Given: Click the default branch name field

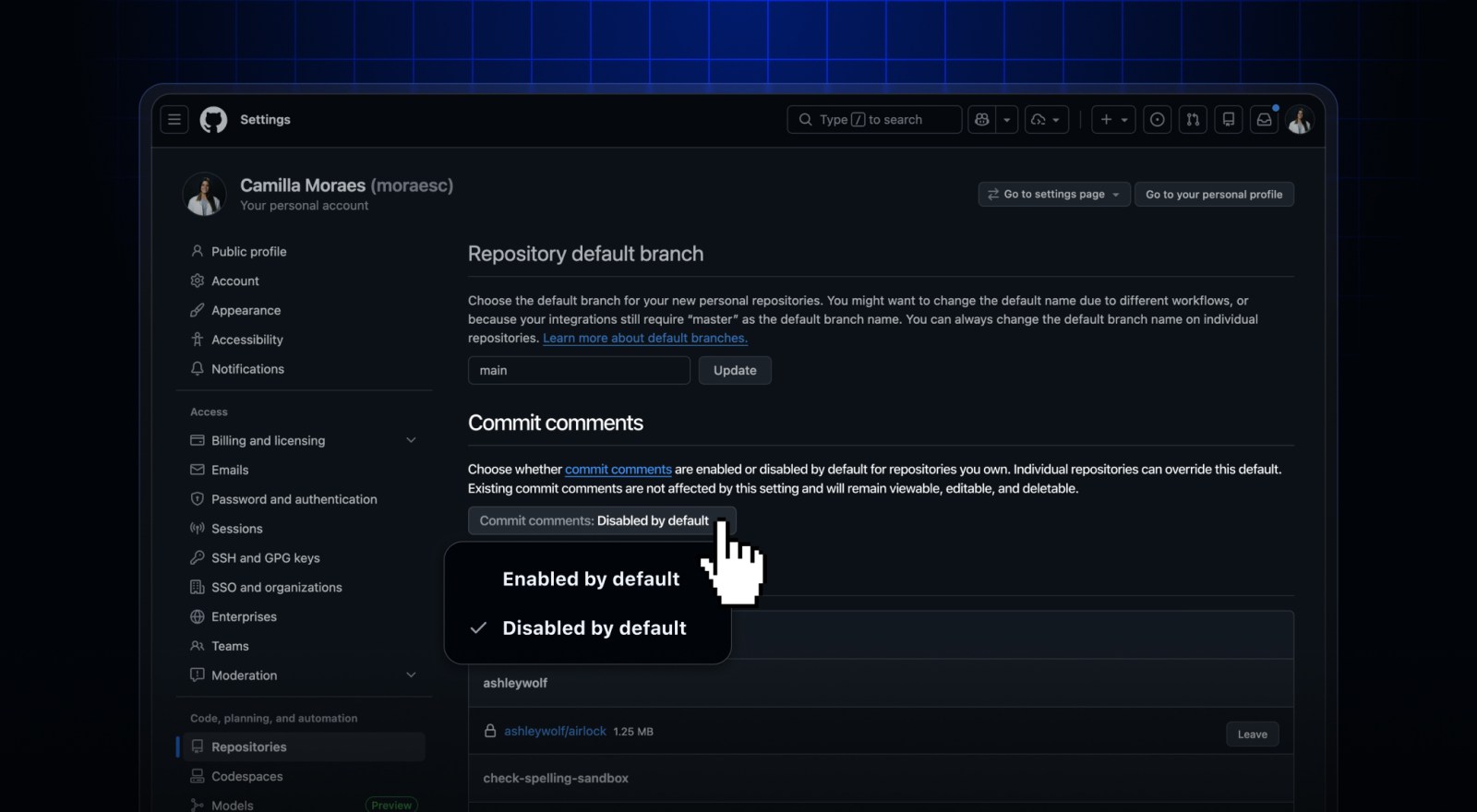Looking at the screenshot, I should (579, 371).
